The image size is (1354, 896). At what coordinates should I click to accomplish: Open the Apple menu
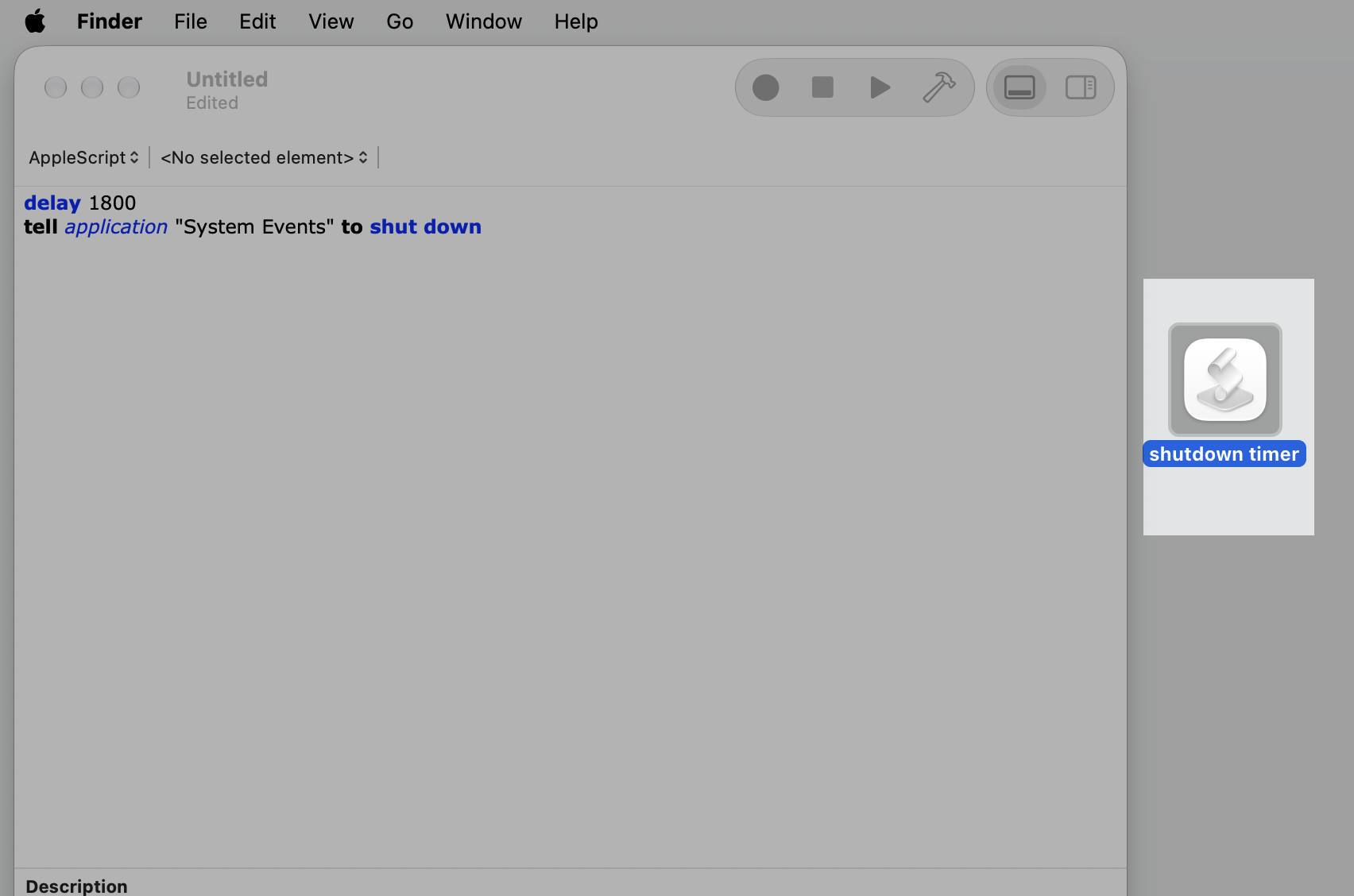[x=35, y=21]
